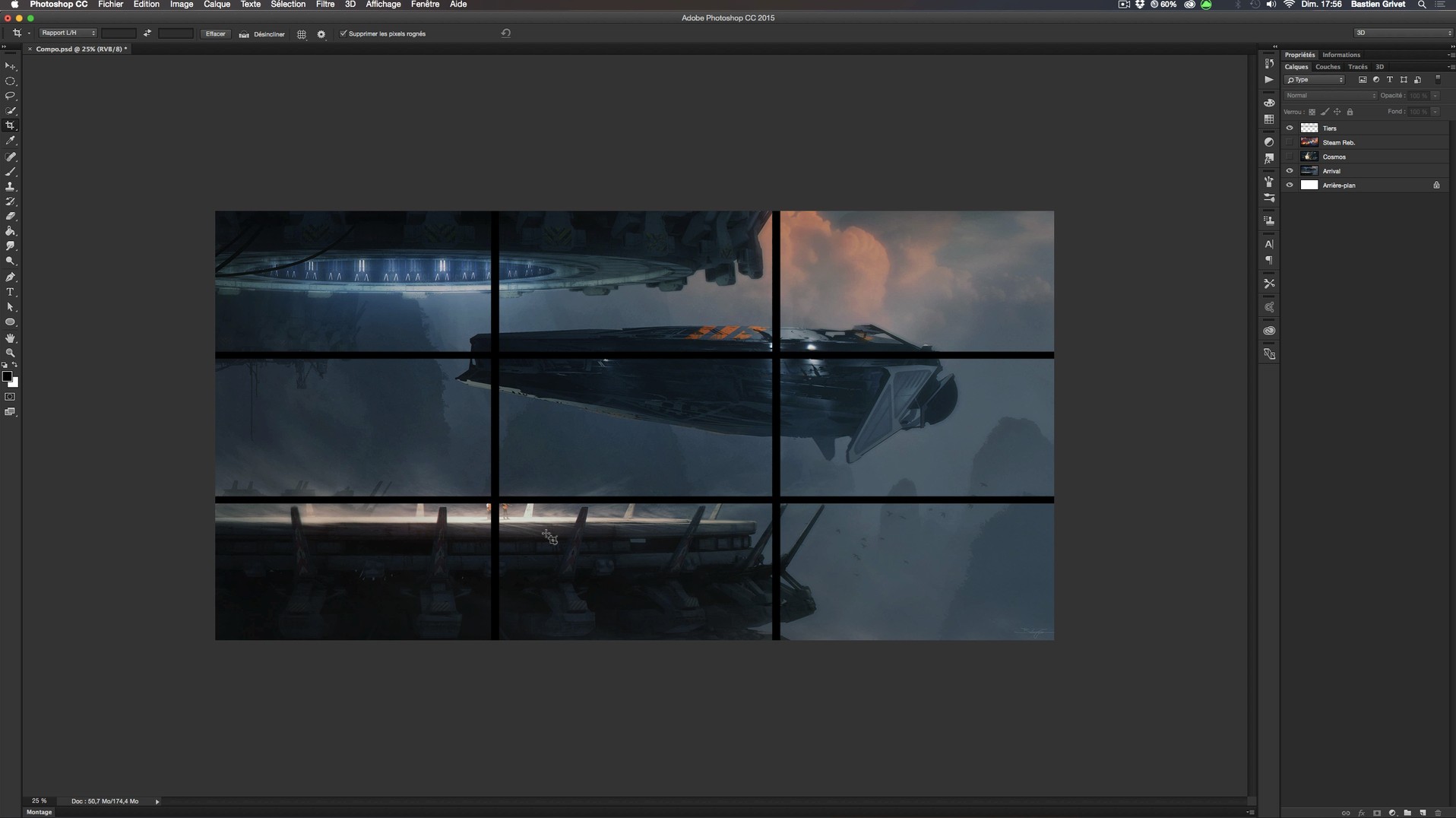Image resolution: width=1456 pixels, height=818 pixels.
Task: Select the Smudge tool
Action: [11, 246]
